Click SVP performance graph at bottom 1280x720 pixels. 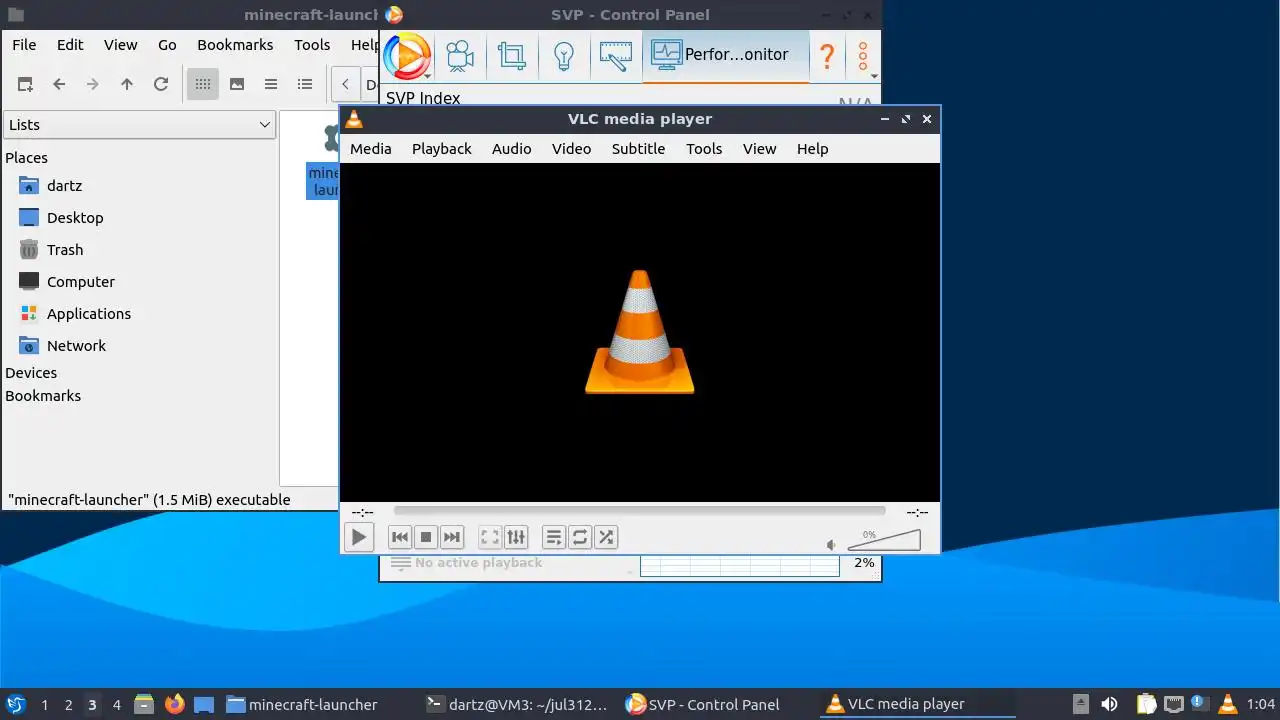[739, 565]
